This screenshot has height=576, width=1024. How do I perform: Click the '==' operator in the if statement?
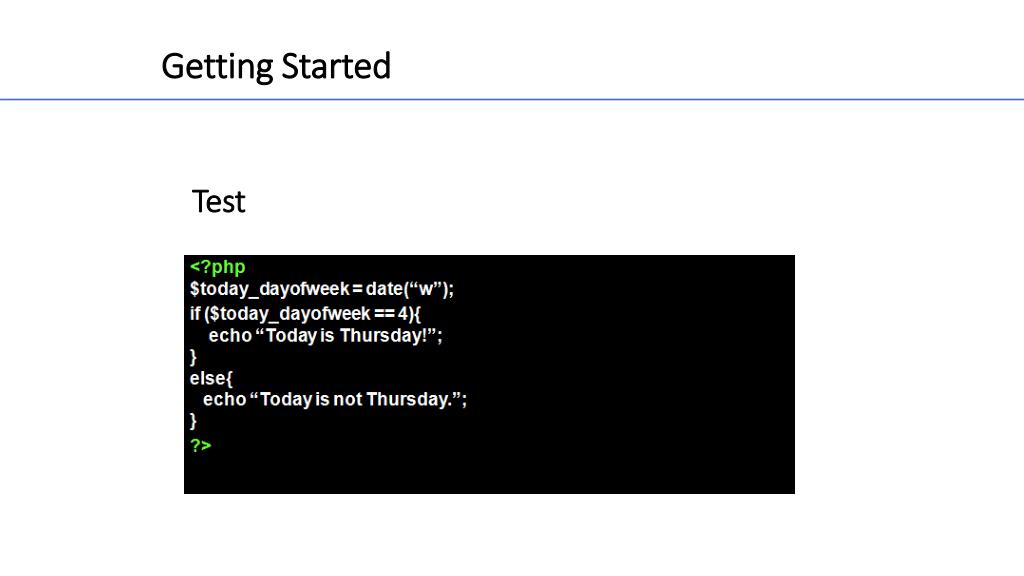[x=384, y=313]
